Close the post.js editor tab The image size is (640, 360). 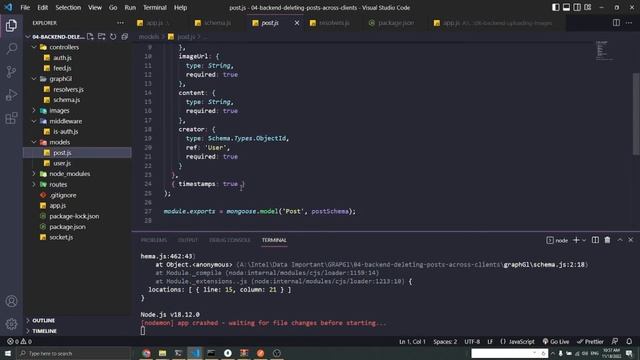(297, 23)
